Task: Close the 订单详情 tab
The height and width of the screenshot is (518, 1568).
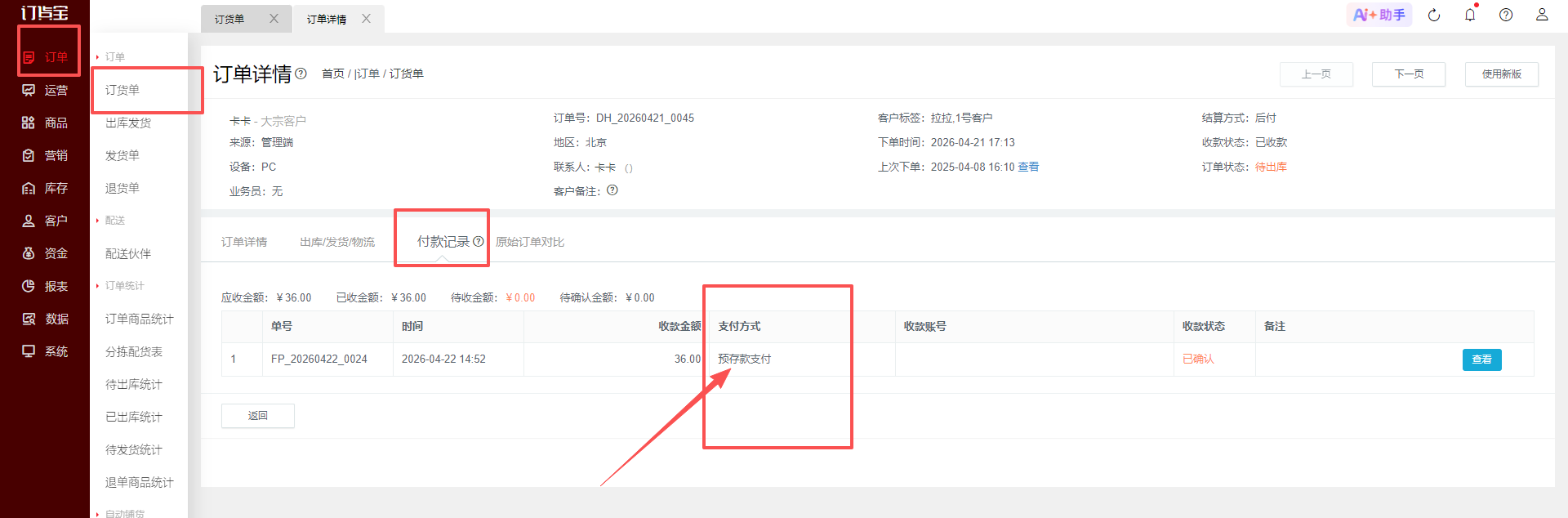Action: [366, 19]
